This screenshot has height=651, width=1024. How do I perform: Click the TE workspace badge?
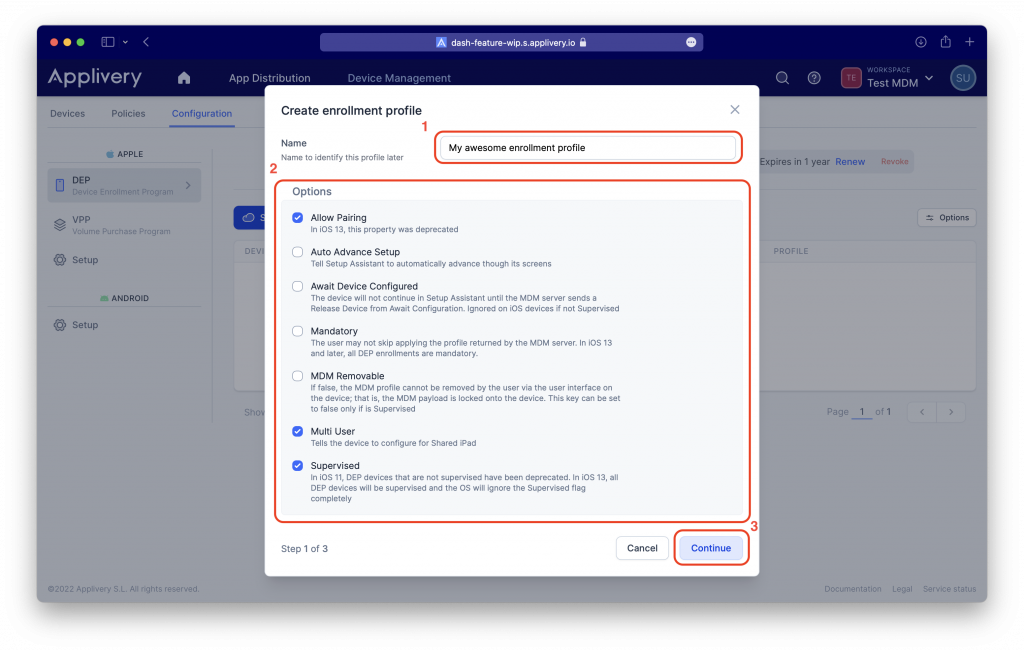pyautogui.click(x=851, y=78)
